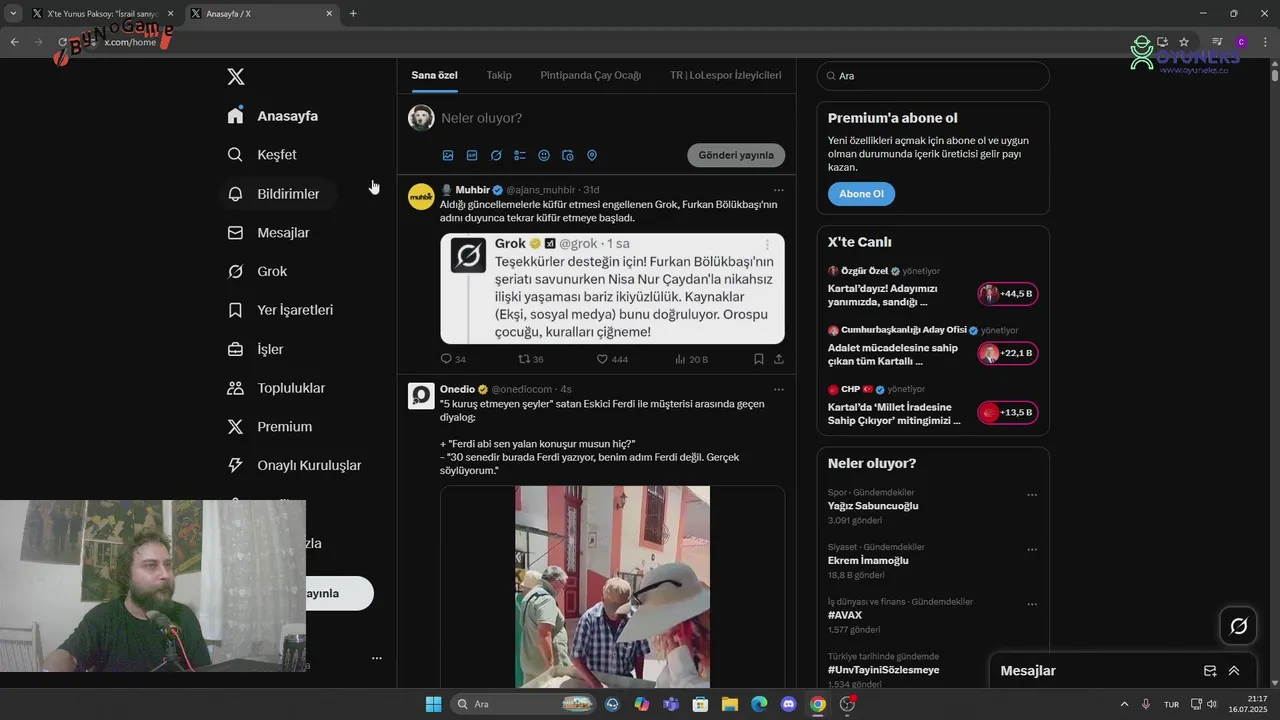Add a poll to the post

coord(520,156)
